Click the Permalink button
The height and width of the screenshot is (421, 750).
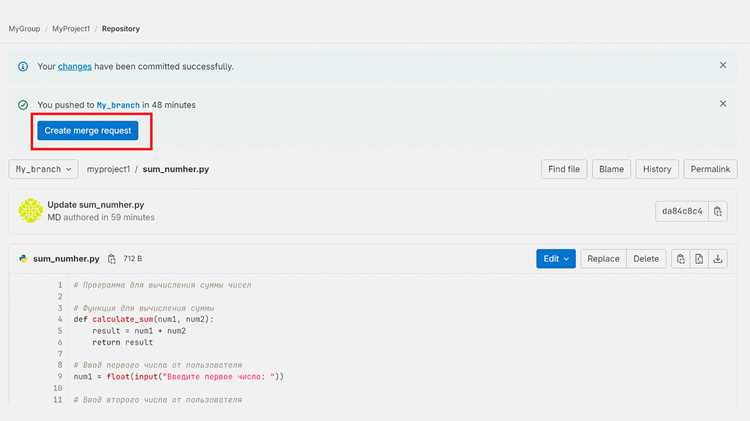point(710,169)
